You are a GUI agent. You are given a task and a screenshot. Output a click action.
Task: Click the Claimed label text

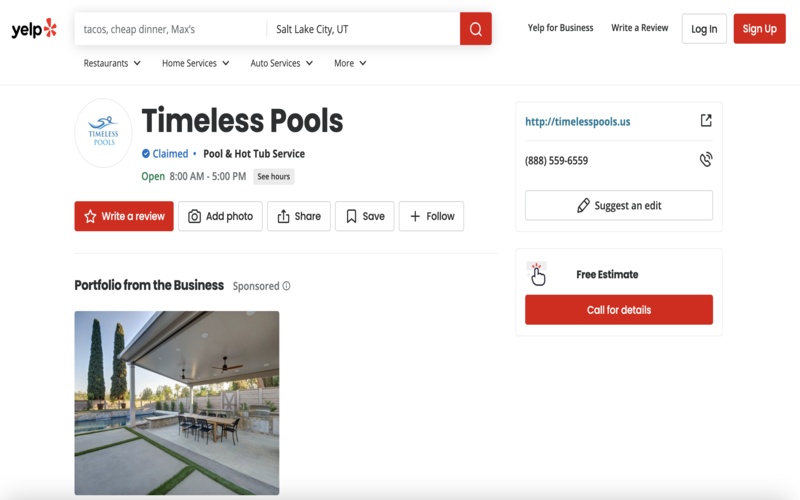[170, 154]
